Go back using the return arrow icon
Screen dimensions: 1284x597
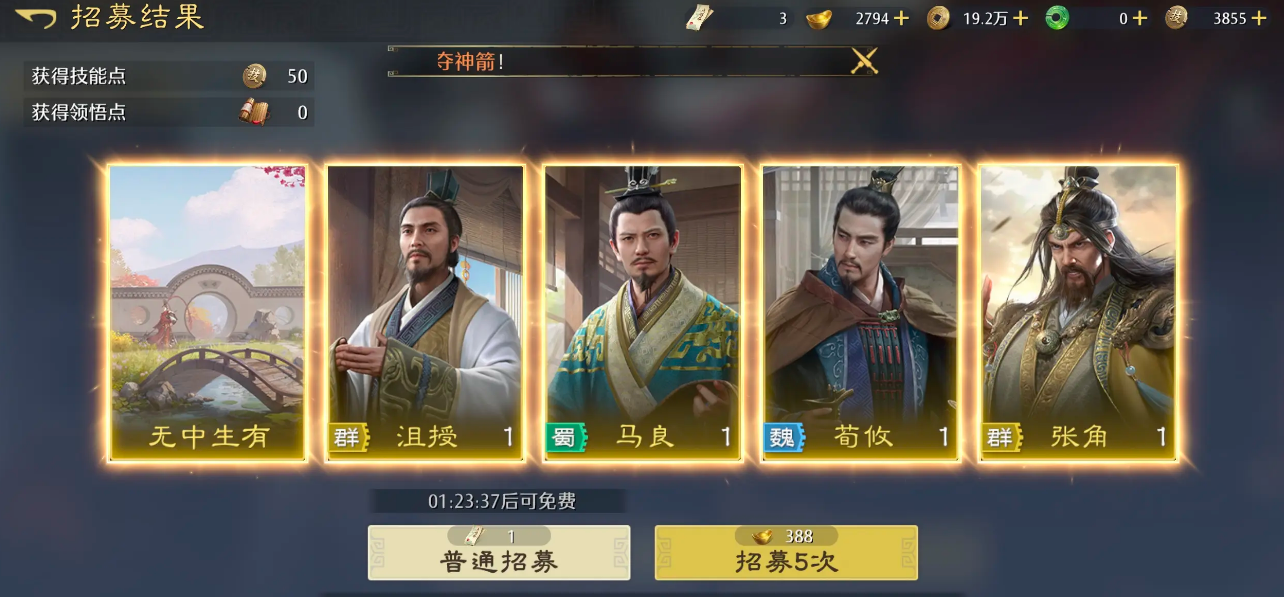pos(35,18)
